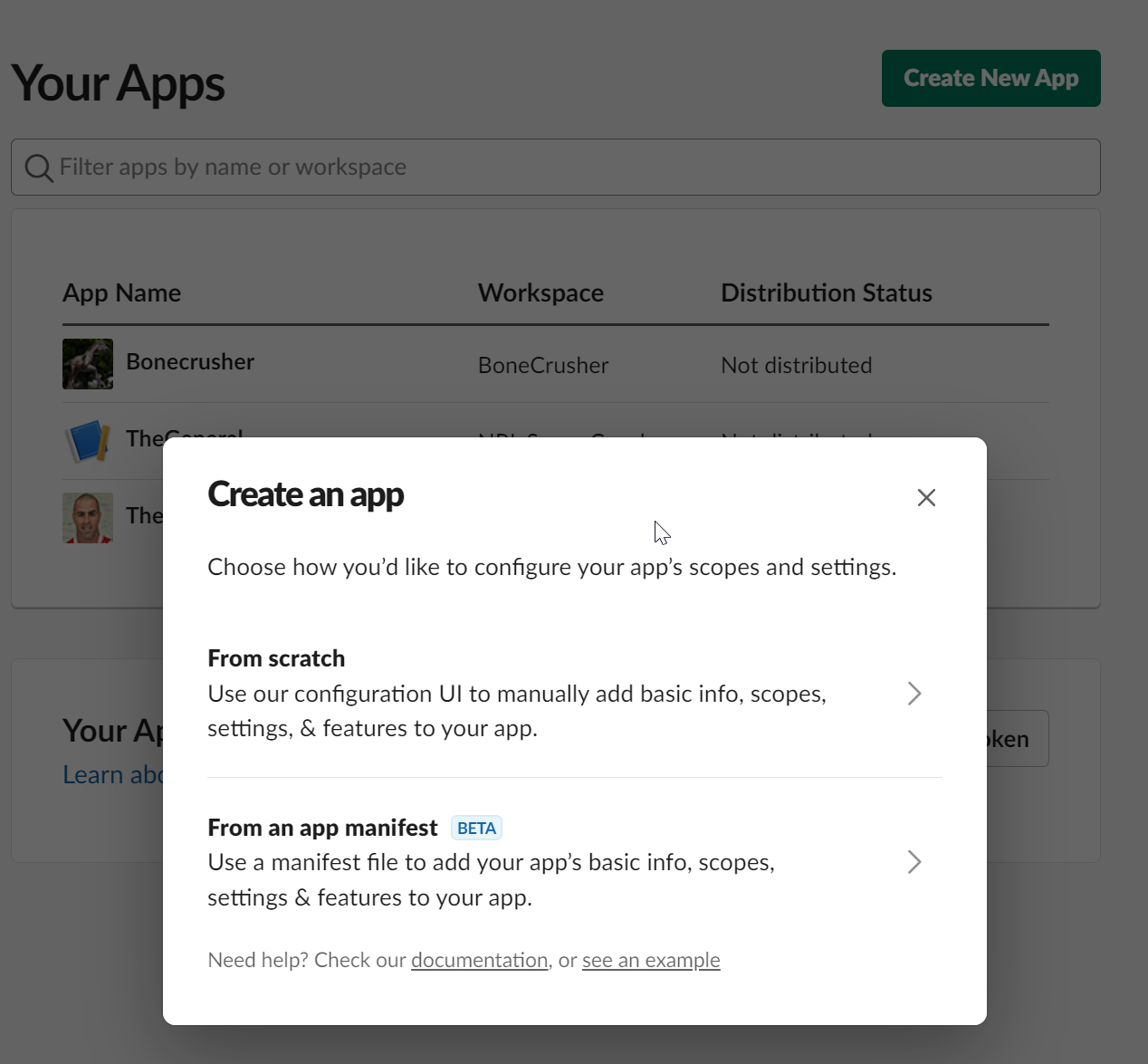Click the TheGeneral app books icon
Image resolution: width=1148 pixels, height=1064 pixels.
87,442
